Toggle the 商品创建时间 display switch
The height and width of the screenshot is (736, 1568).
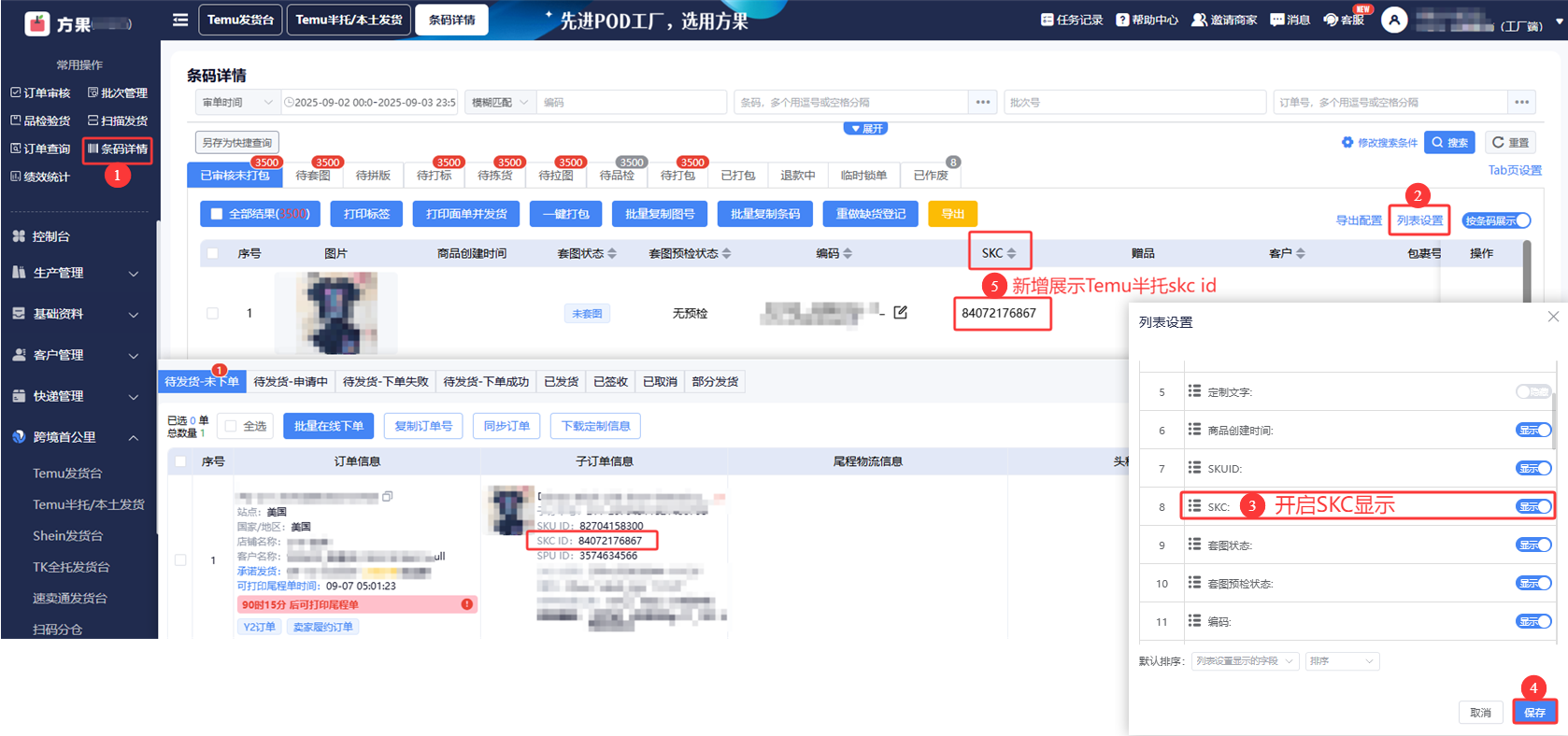click(1533, 430)
